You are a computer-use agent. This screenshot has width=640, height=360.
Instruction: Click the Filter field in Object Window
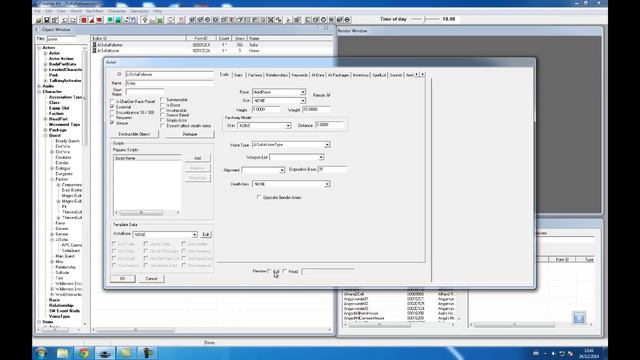click(61, 39)
